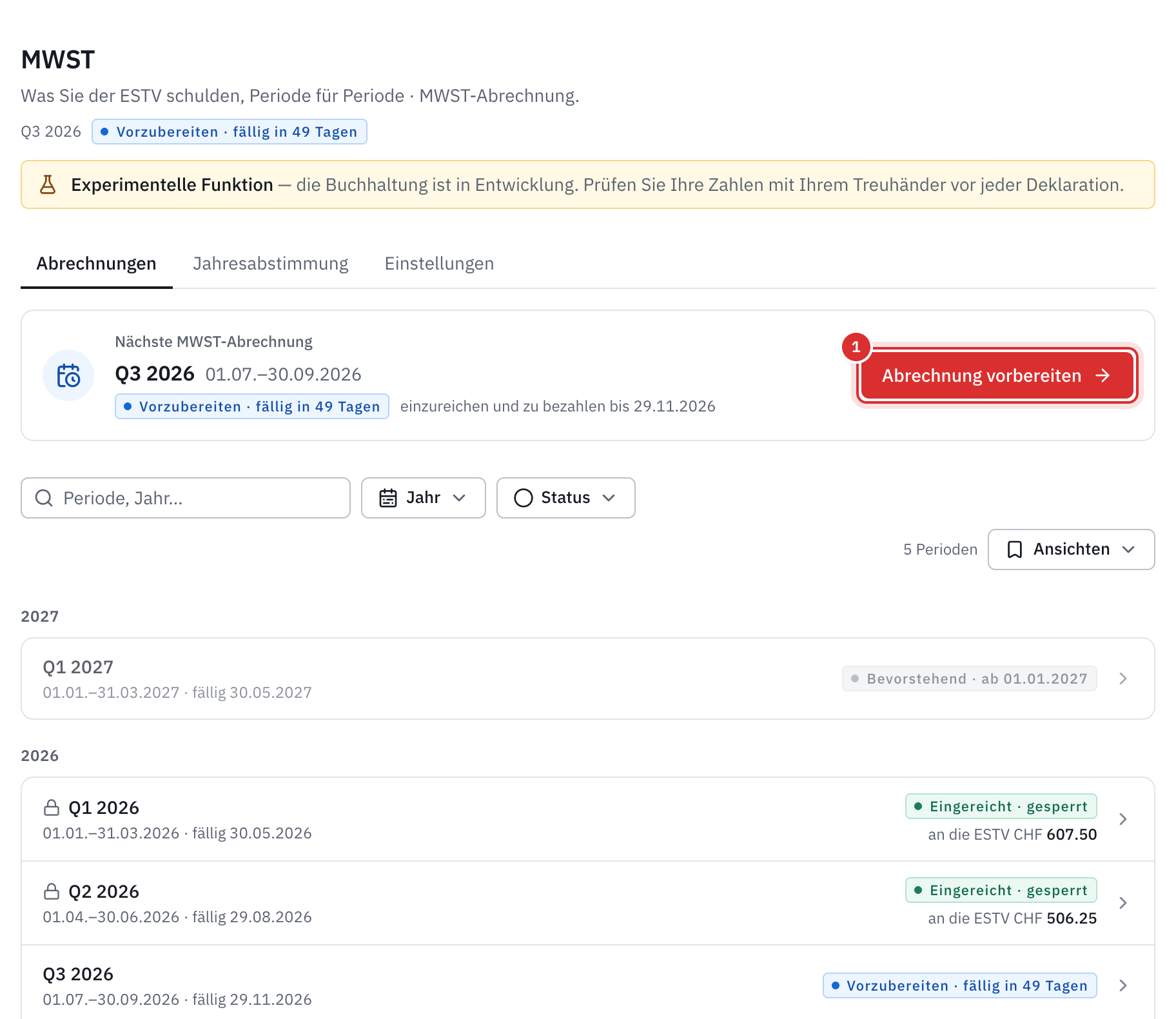Switch to the Jahresabstimmung tab
This screenshot has width=1176, height=1019.
[x=270, y=264]
